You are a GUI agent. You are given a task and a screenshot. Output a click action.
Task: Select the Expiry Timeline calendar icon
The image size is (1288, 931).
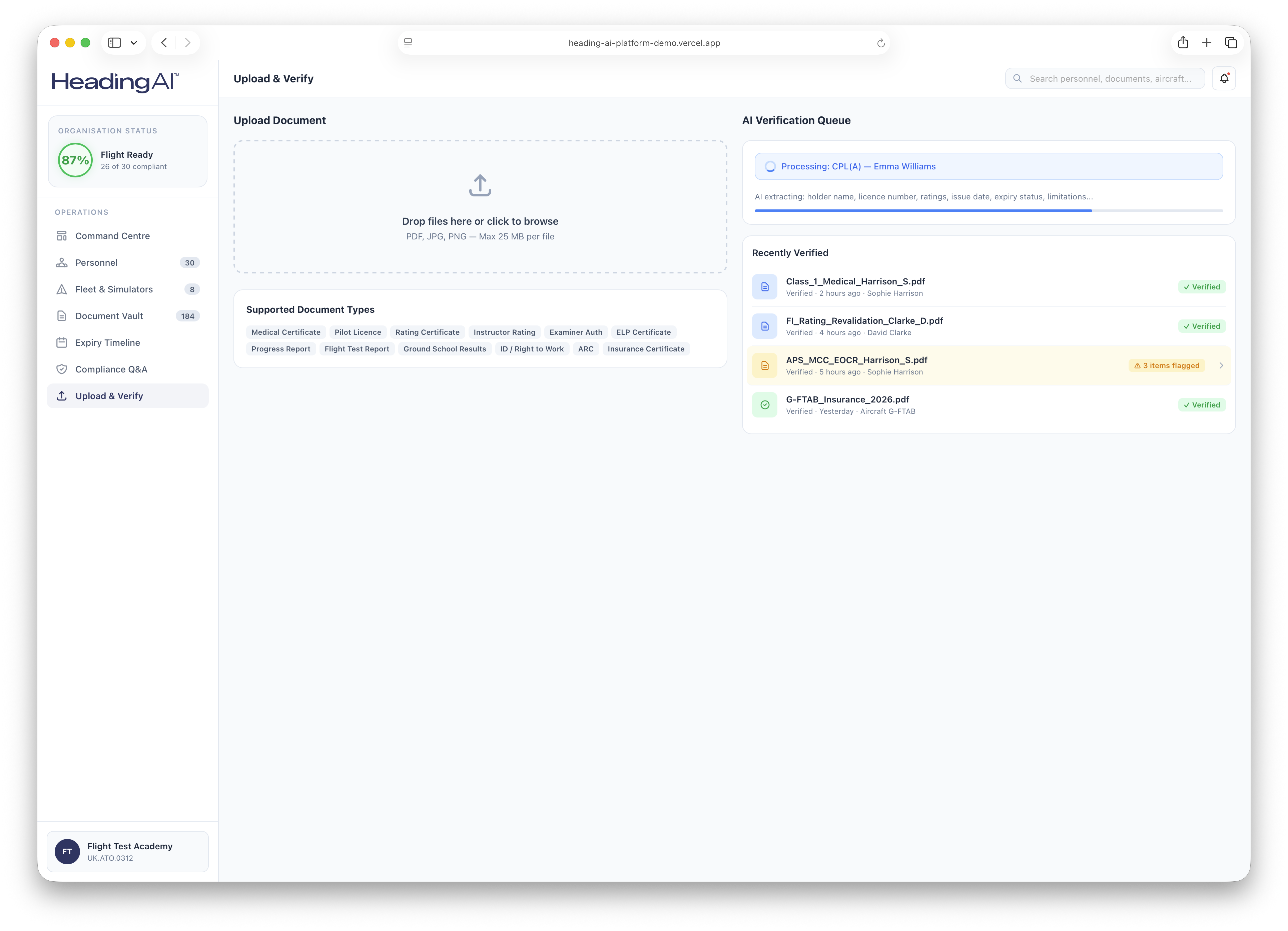point(62,342)
